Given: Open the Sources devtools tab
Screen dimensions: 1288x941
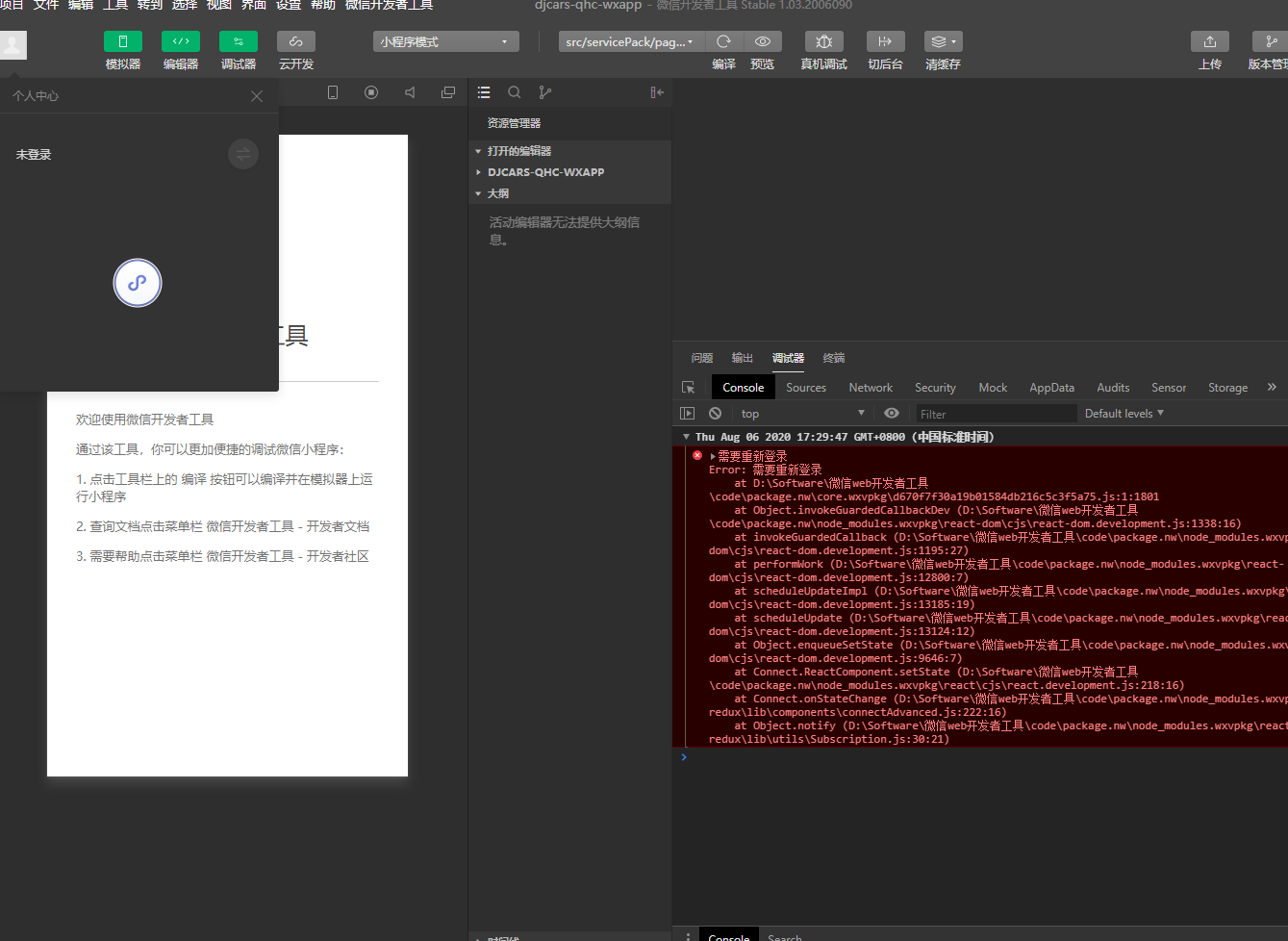Looking at the screenshot, I should [806, 388].
